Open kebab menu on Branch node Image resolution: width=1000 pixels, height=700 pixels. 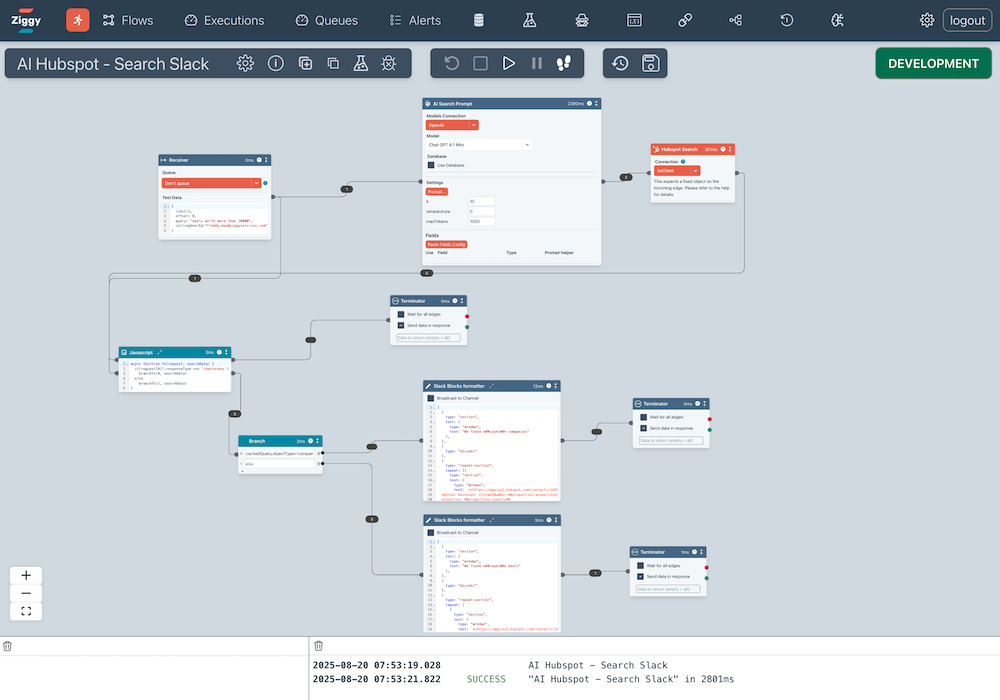(318, 441)
